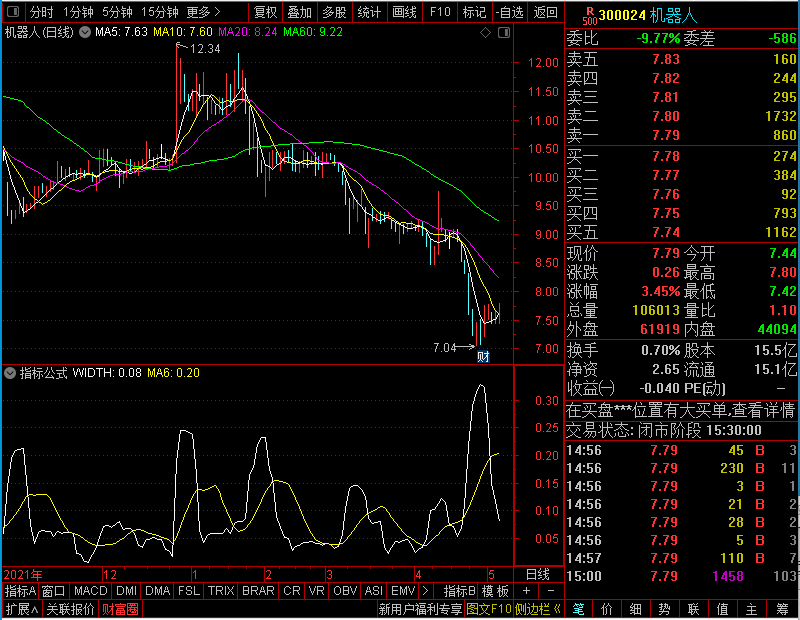This screenshot has height=620, width=800.
Task: Toggle the sidebar icon beside the diamond
Action: click(x=504, y=33)
